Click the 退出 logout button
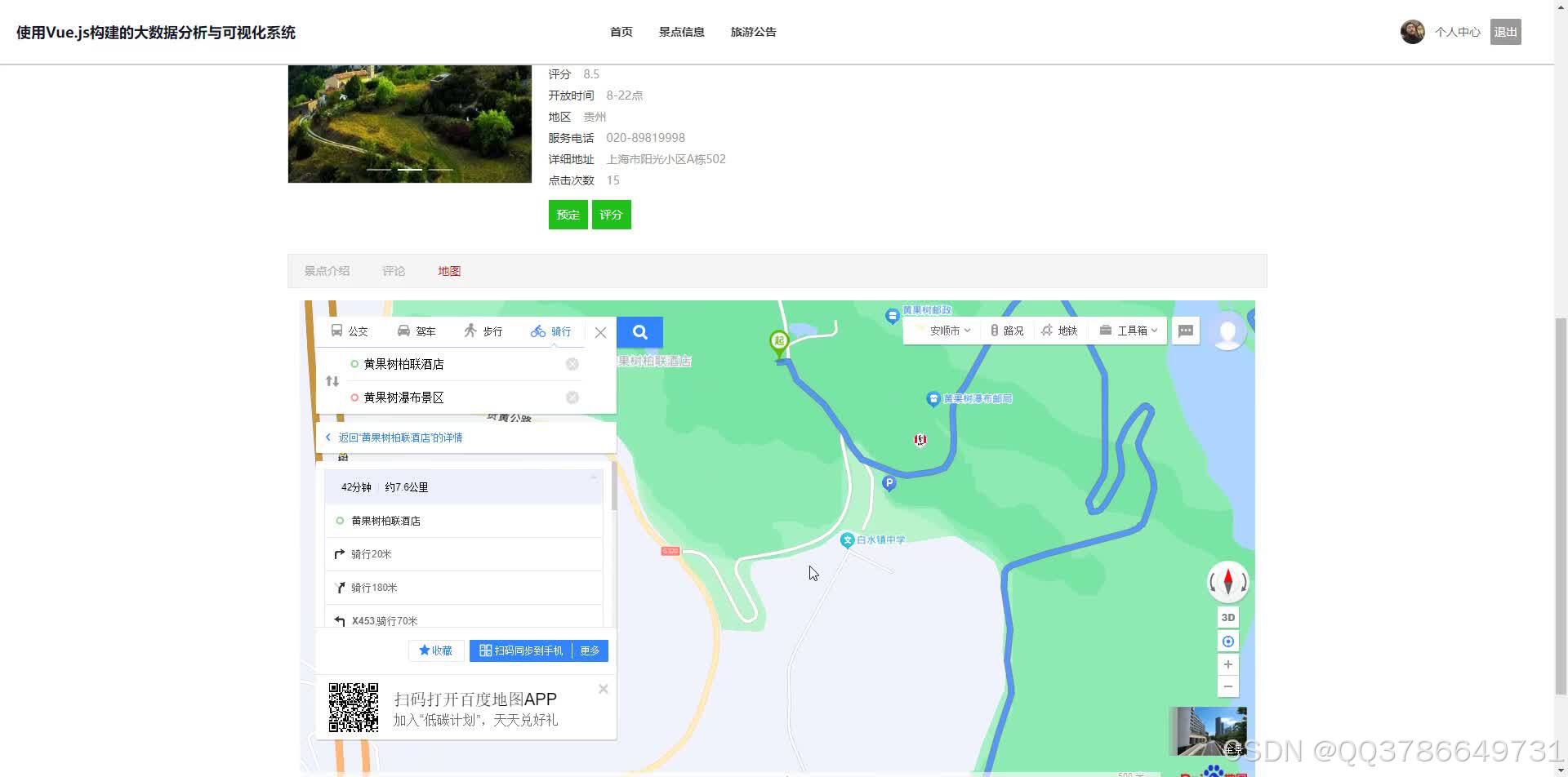Screen dimensions: 1568x777 coord(1506,32)
